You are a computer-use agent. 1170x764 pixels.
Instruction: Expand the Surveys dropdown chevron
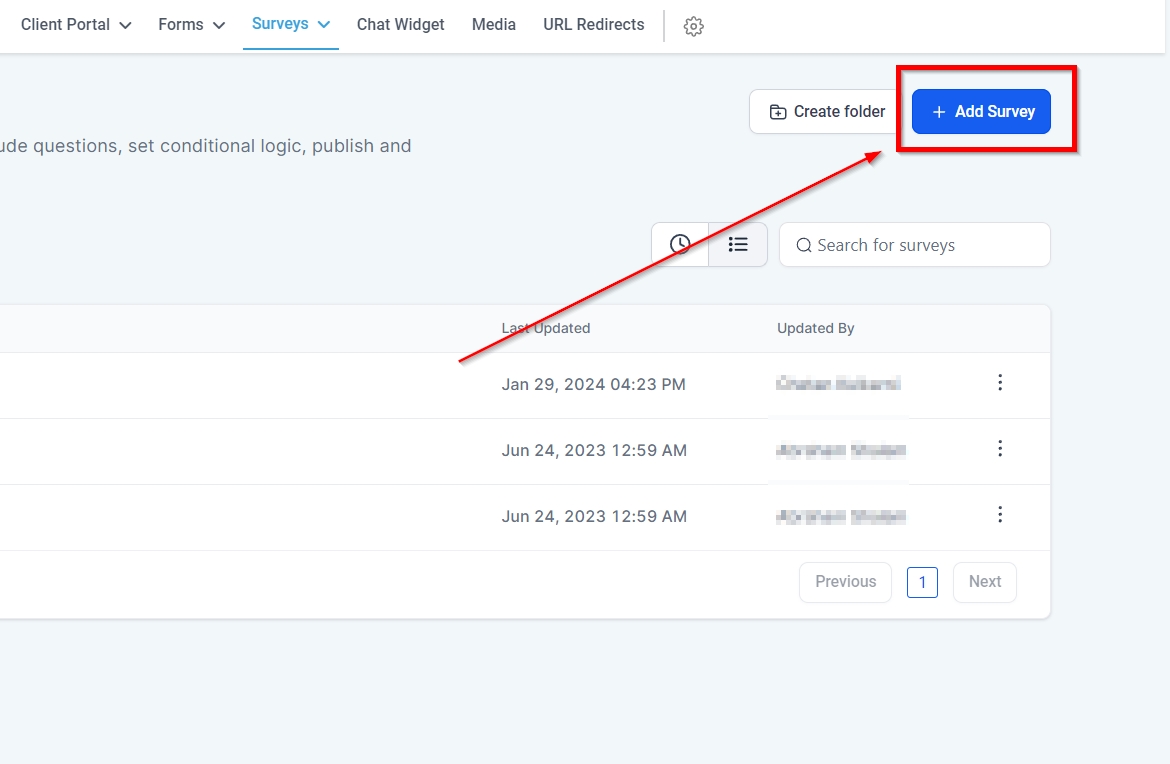[x=323, y=25]
